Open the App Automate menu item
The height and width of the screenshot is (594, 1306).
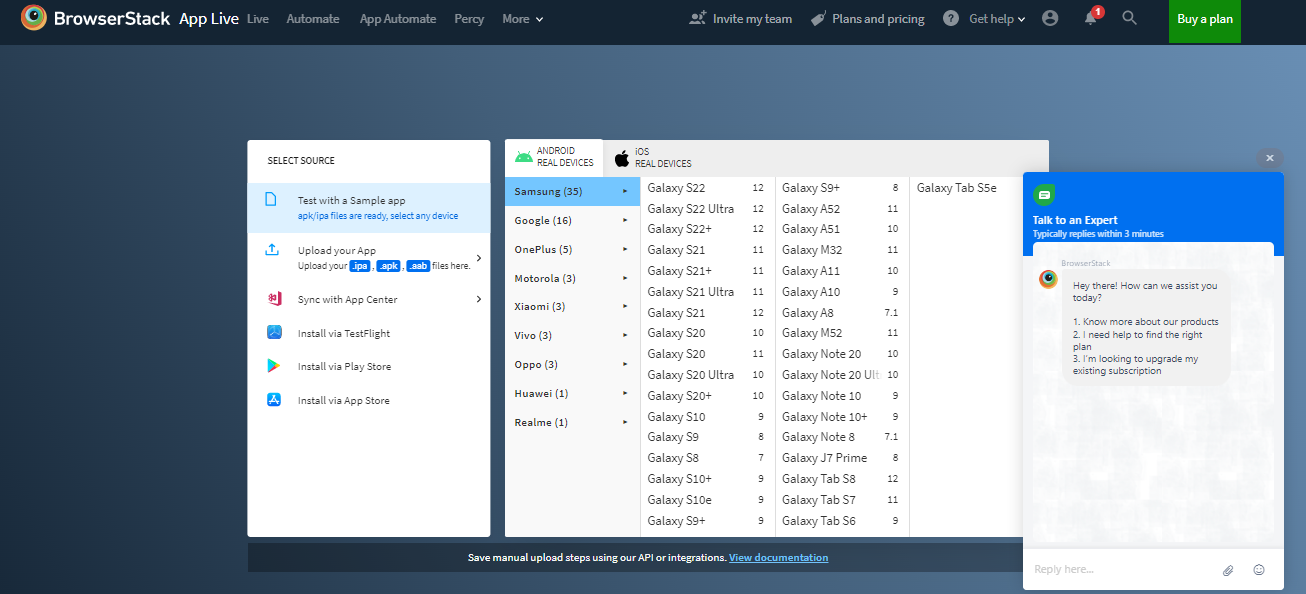point(398,19)
